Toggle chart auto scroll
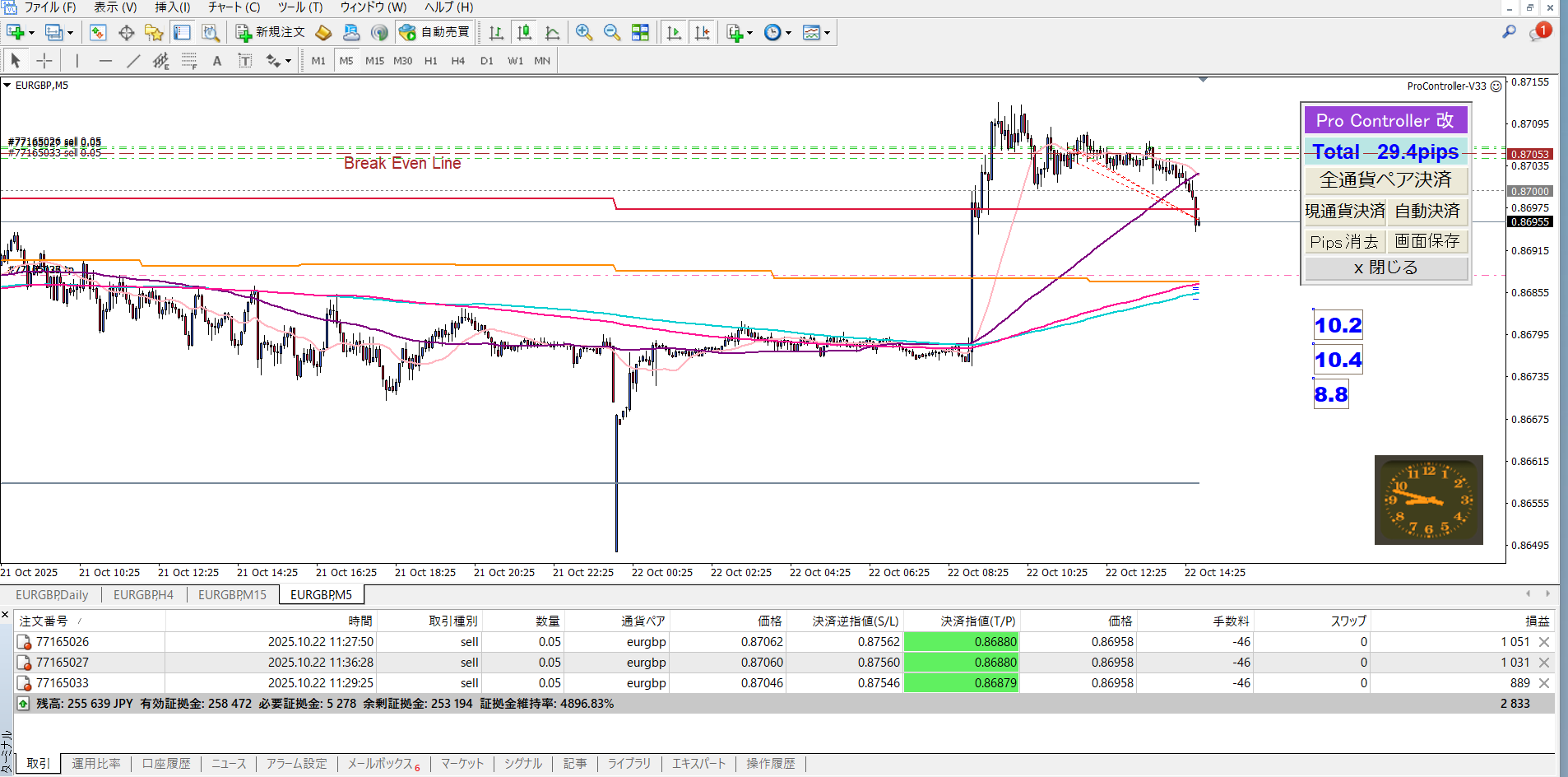The width and height of the screenshot is (1568, 777). click(675, 33)
